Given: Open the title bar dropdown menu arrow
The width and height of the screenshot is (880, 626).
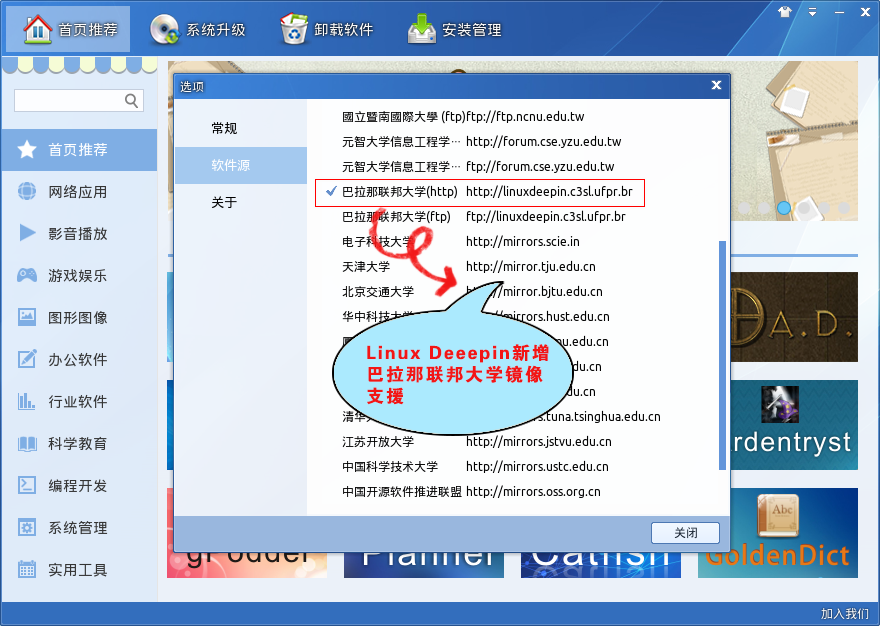Looking at the screenshot, I should click(812, 12).
